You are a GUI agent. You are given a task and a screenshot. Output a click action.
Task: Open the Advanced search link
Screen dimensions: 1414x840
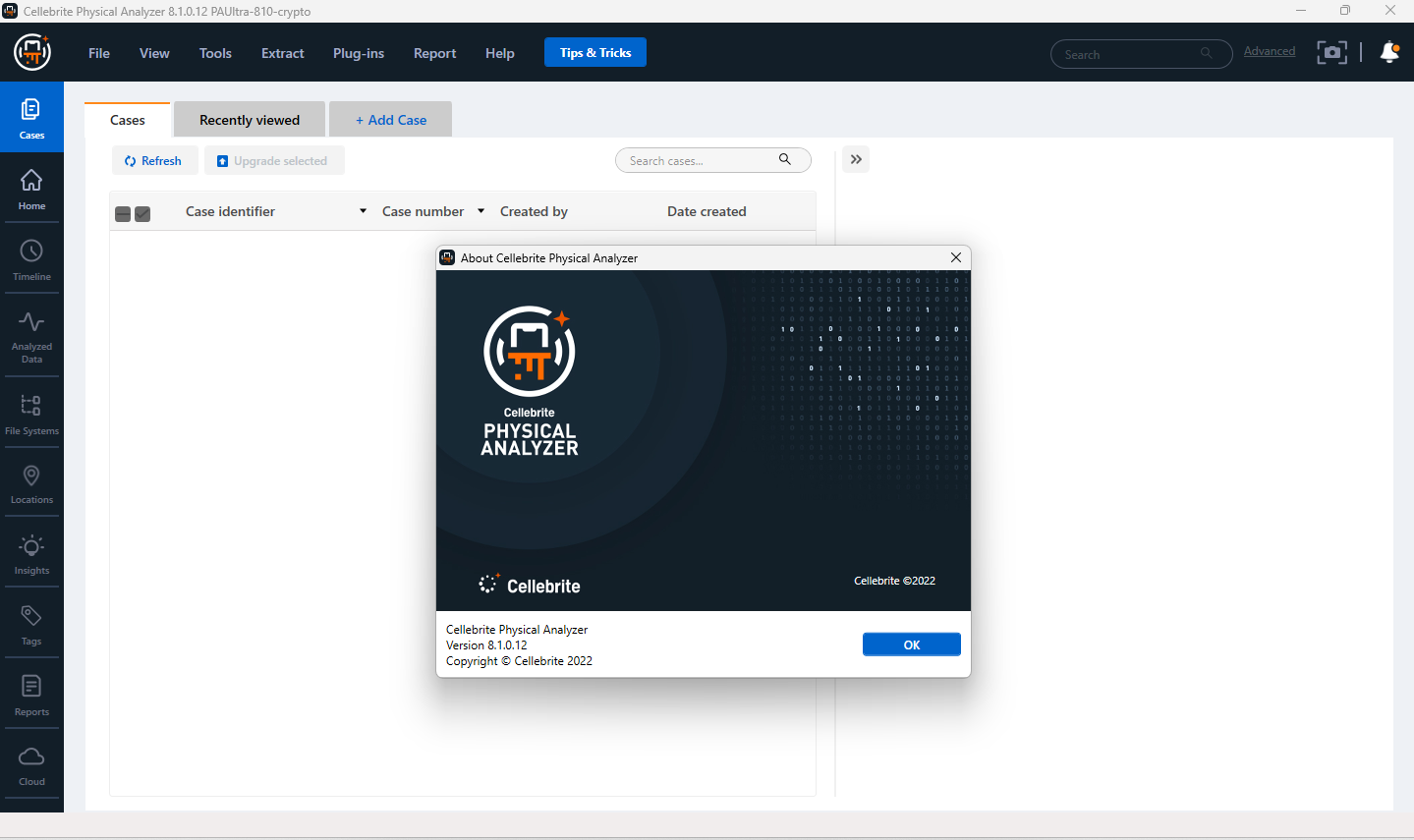point(1270,51)
